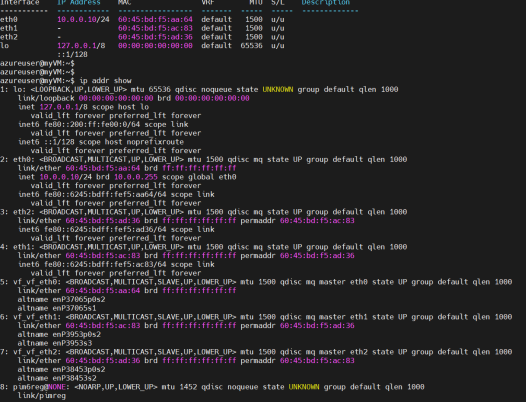This screenshot has height=402, width=526.
Task: Select the altname enP3953s3 text
Action: (x=55, y=343)
